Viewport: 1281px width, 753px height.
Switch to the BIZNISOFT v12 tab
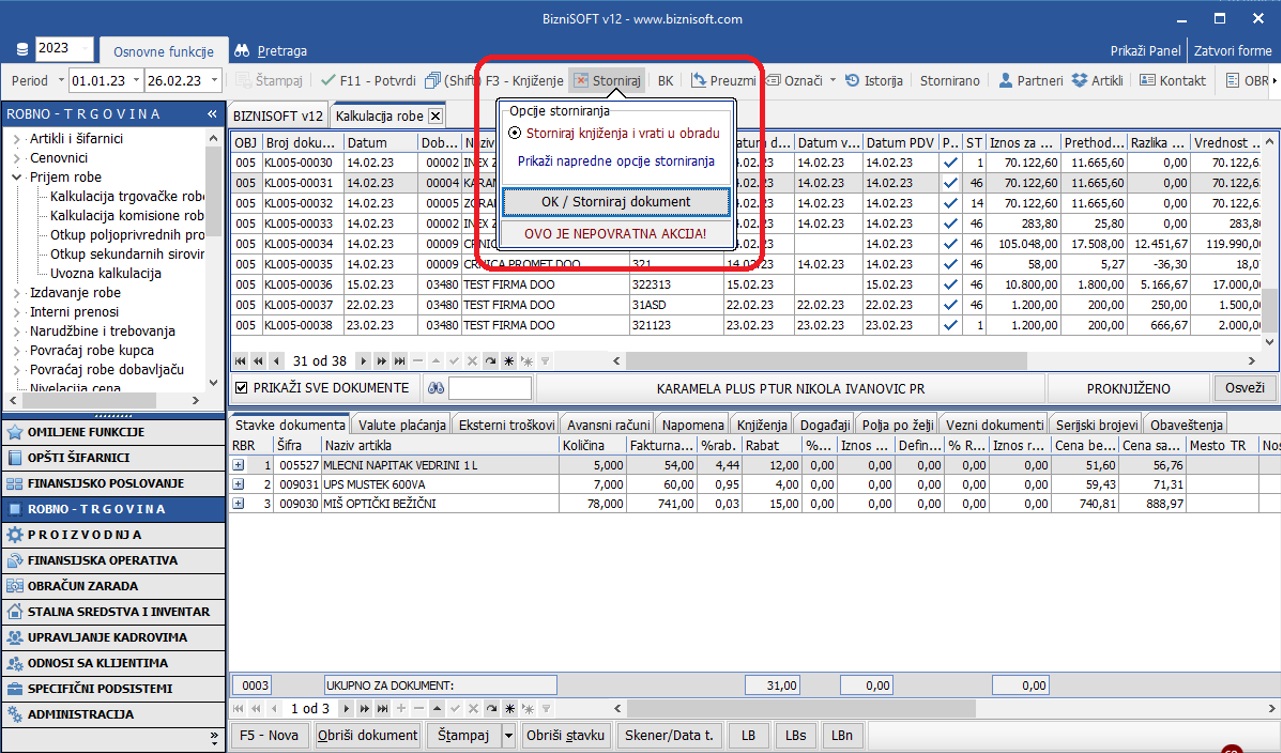(x=279, y=116)
